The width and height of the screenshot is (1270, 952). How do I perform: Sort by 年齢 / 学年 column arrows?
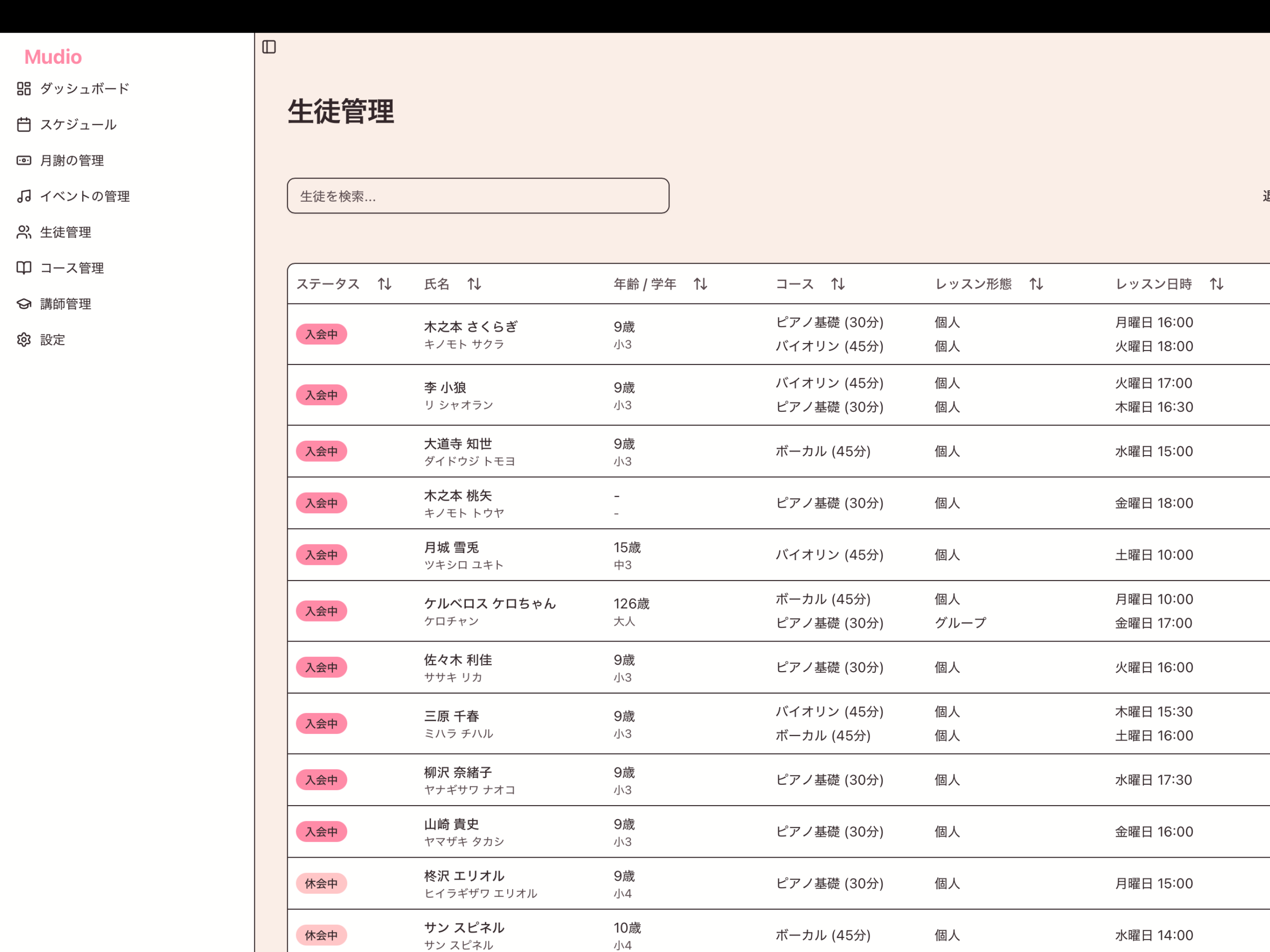click(701, 284)
